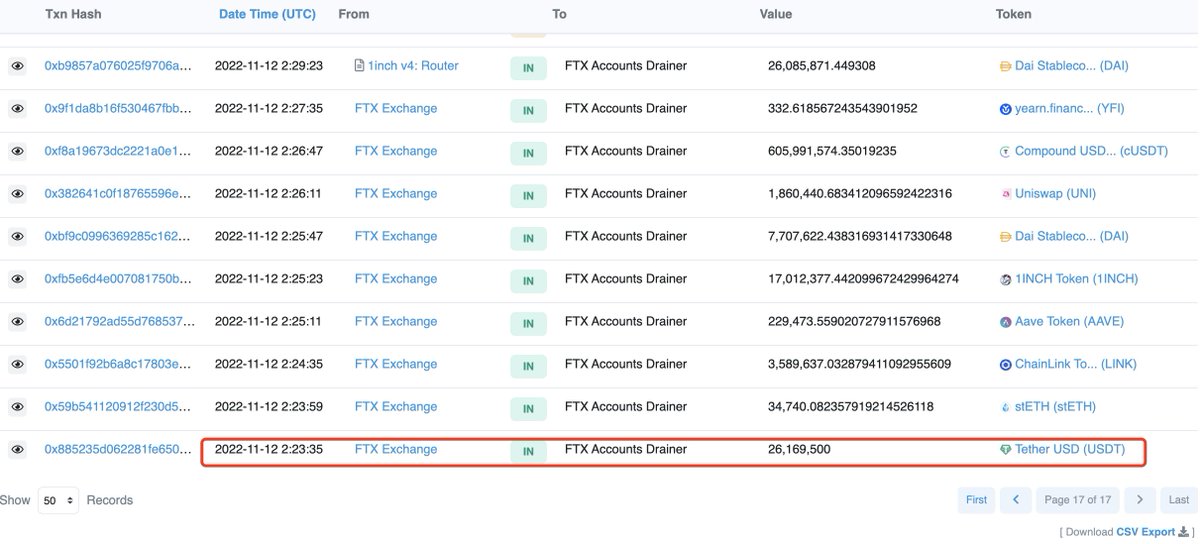Go to the previous page with left chevron
The image size is (1200, 544).
(x=1015, y=499)
